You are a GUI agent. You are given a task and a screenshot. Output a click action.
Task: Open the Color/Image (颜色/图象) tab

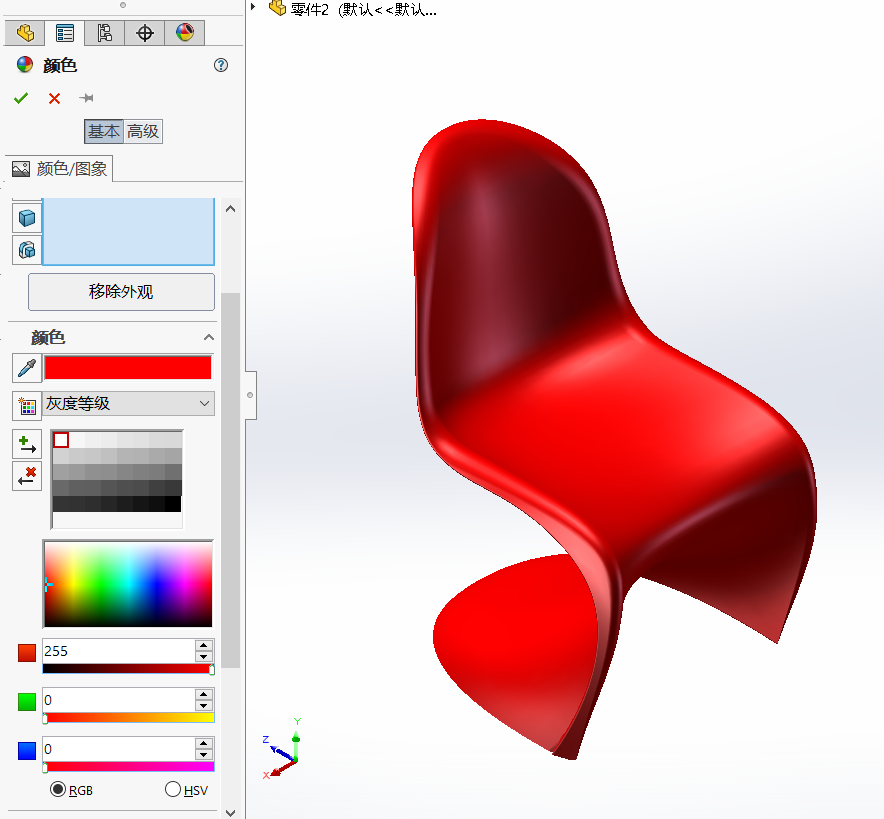point(60,169)
